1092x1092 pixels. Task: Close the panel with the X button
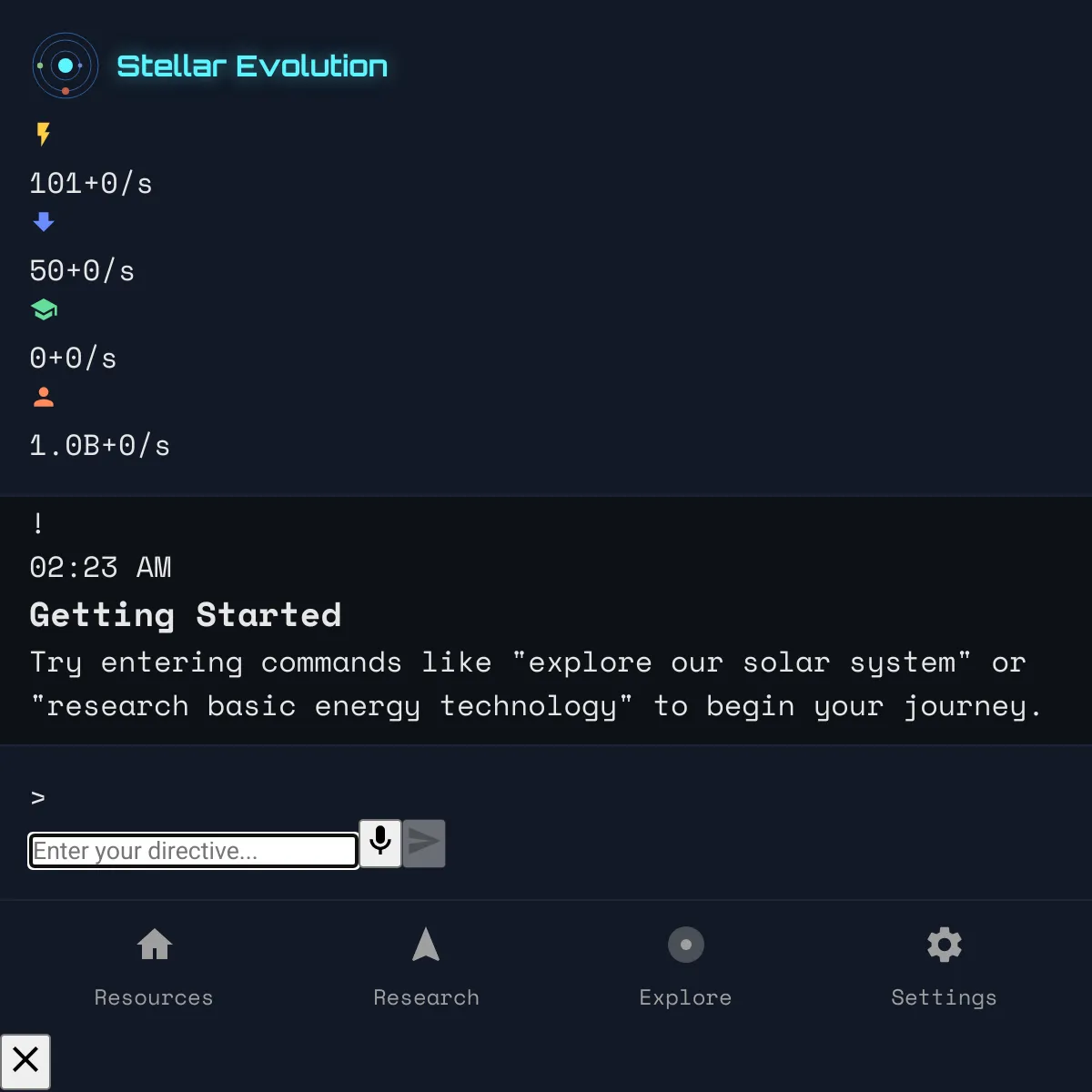click(25, 1061)
